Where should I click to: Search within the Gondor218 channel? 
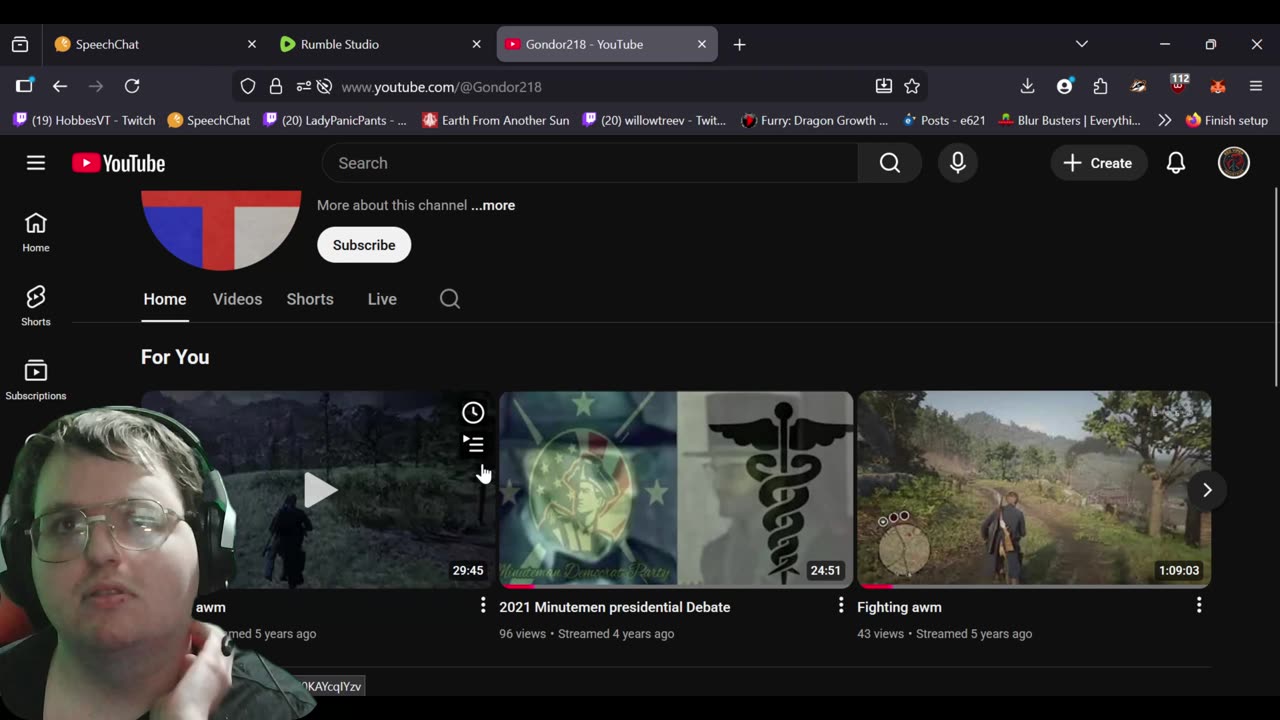point(450,299)
